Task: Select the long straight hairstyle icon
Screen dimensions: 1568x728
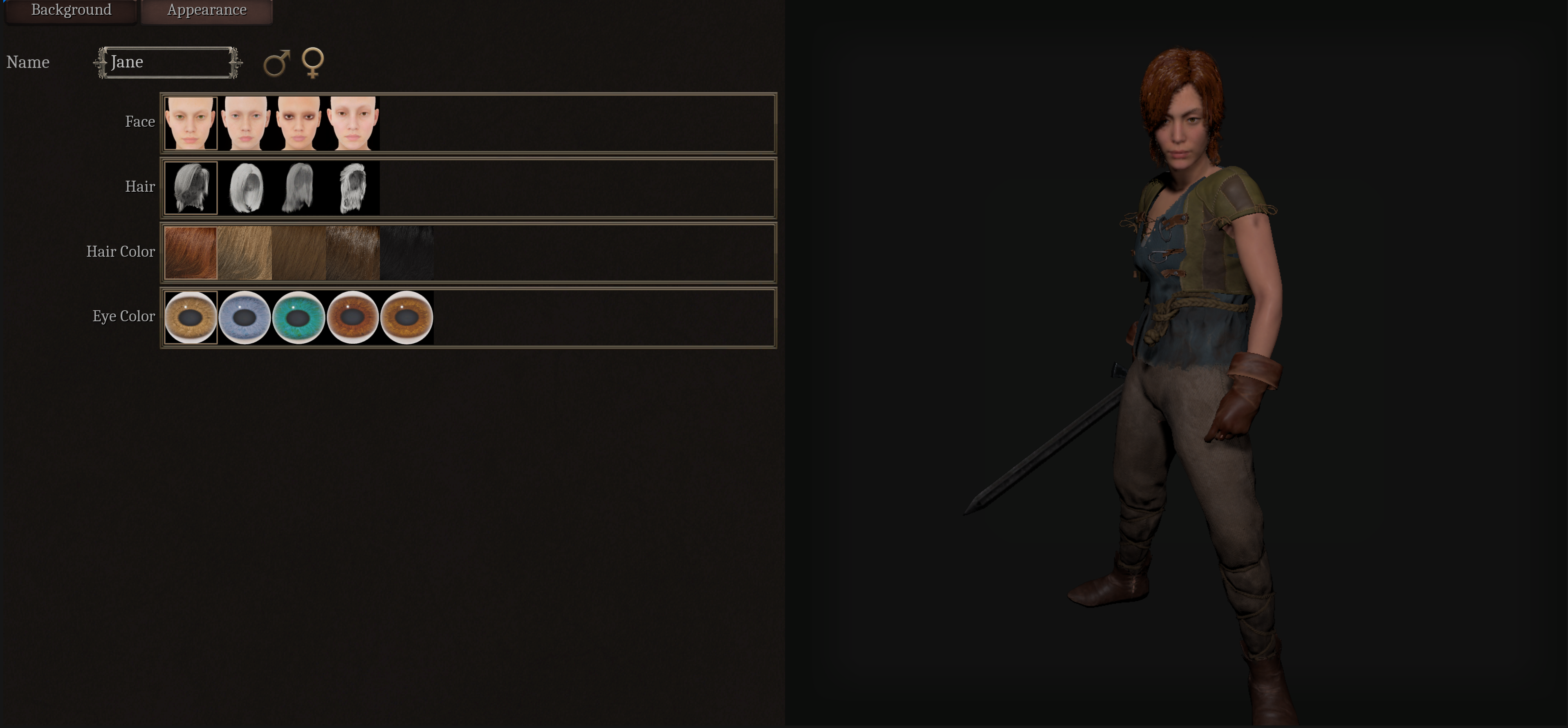Action: point(298,188)
